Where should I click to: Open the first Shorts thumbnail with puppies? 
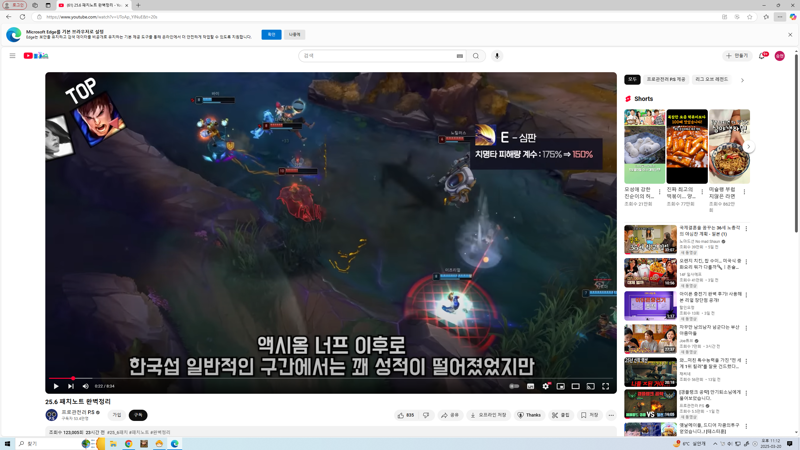[644, 146]
